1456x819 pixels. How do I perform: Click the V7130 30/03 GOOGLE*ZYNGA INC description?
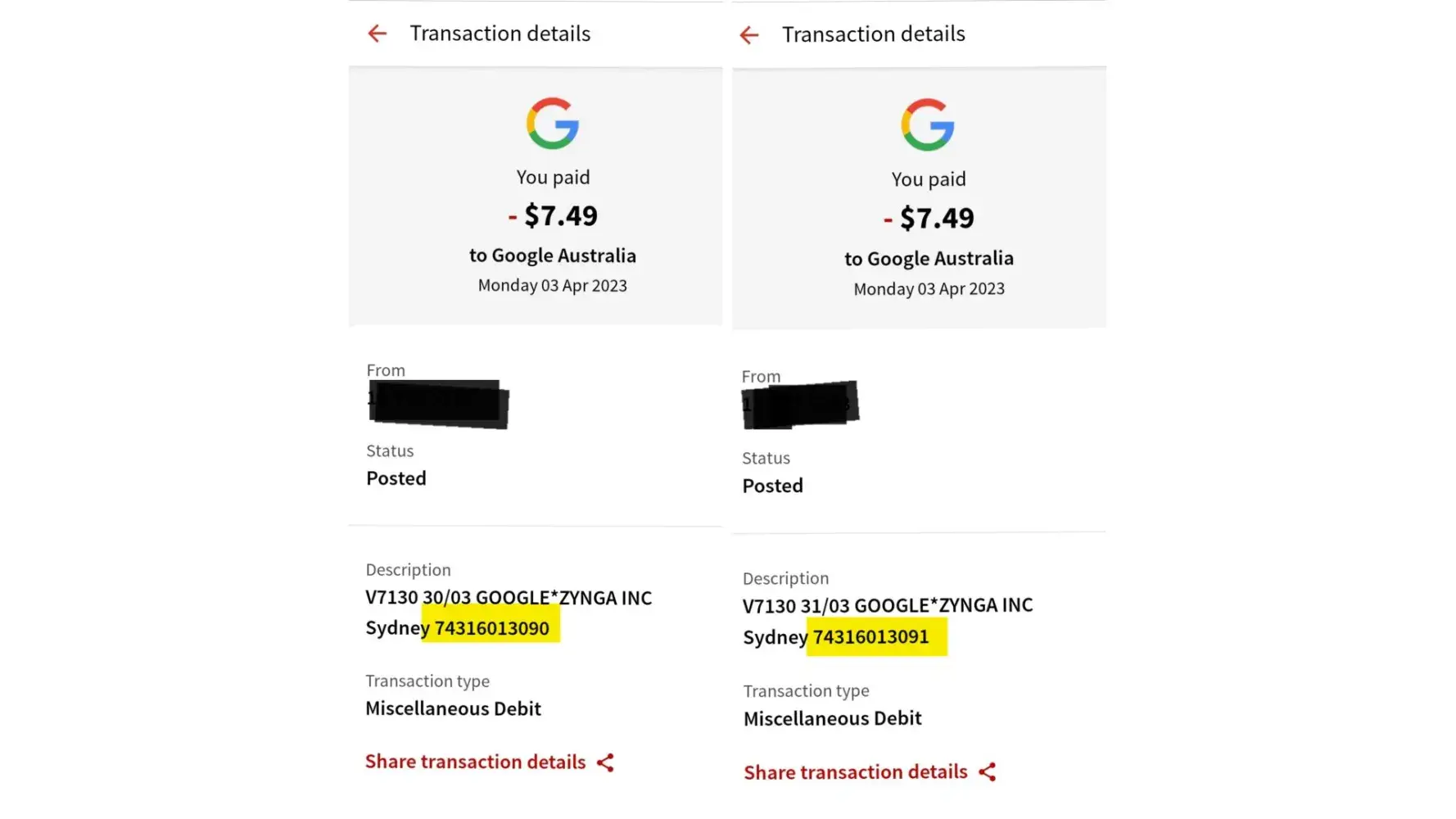click(509, 598)
